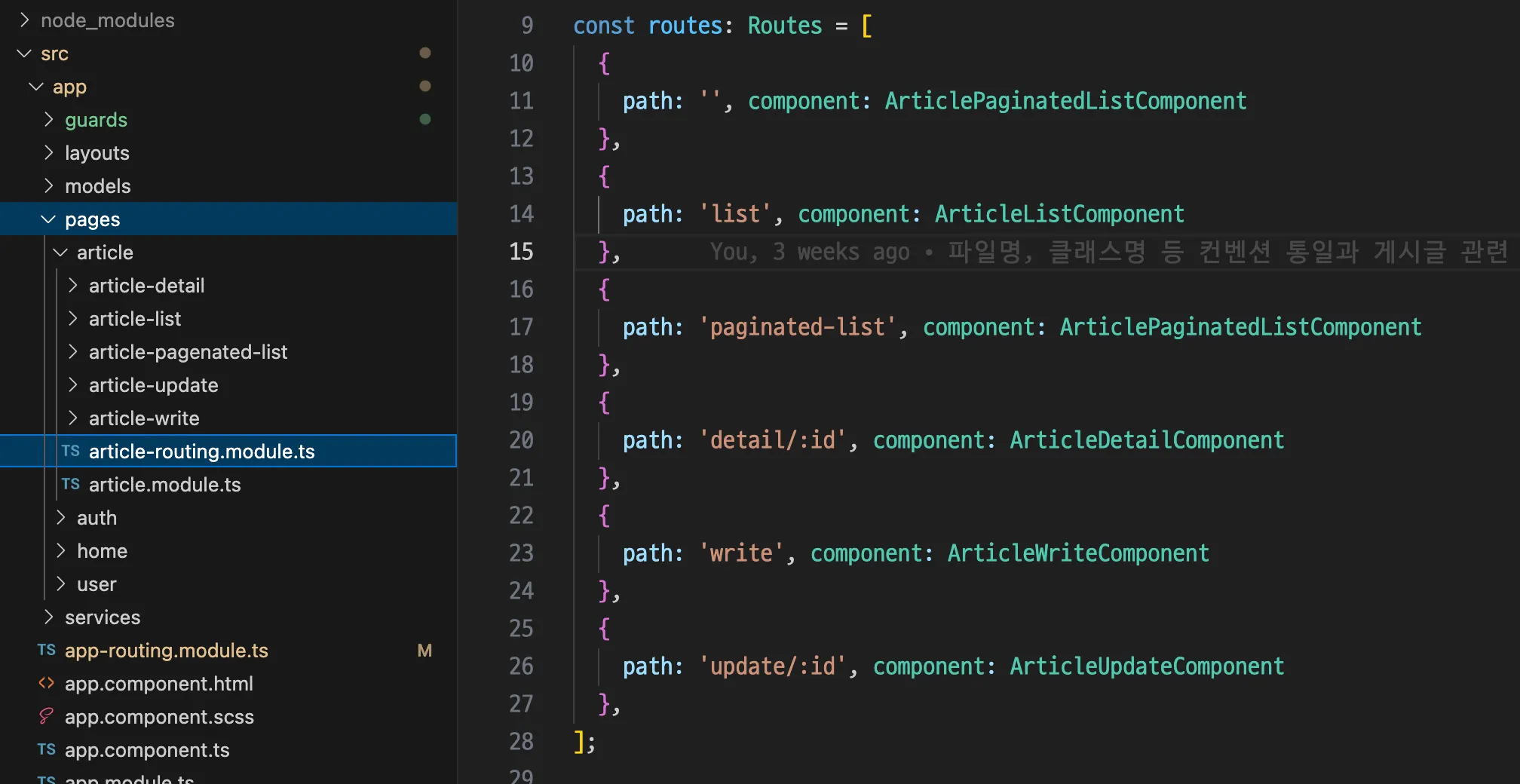Open app.component.html file
The image size is (1520, 784).
159,684
